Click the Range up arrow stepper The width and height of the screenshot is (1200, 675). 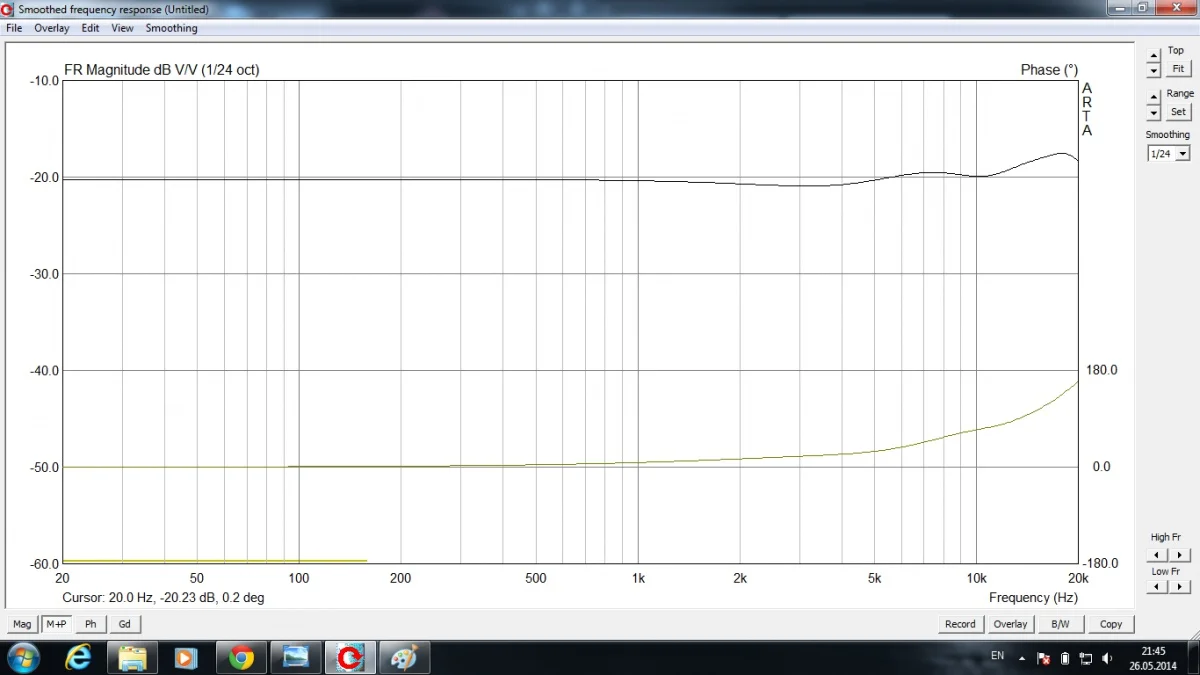(1154, 98)
